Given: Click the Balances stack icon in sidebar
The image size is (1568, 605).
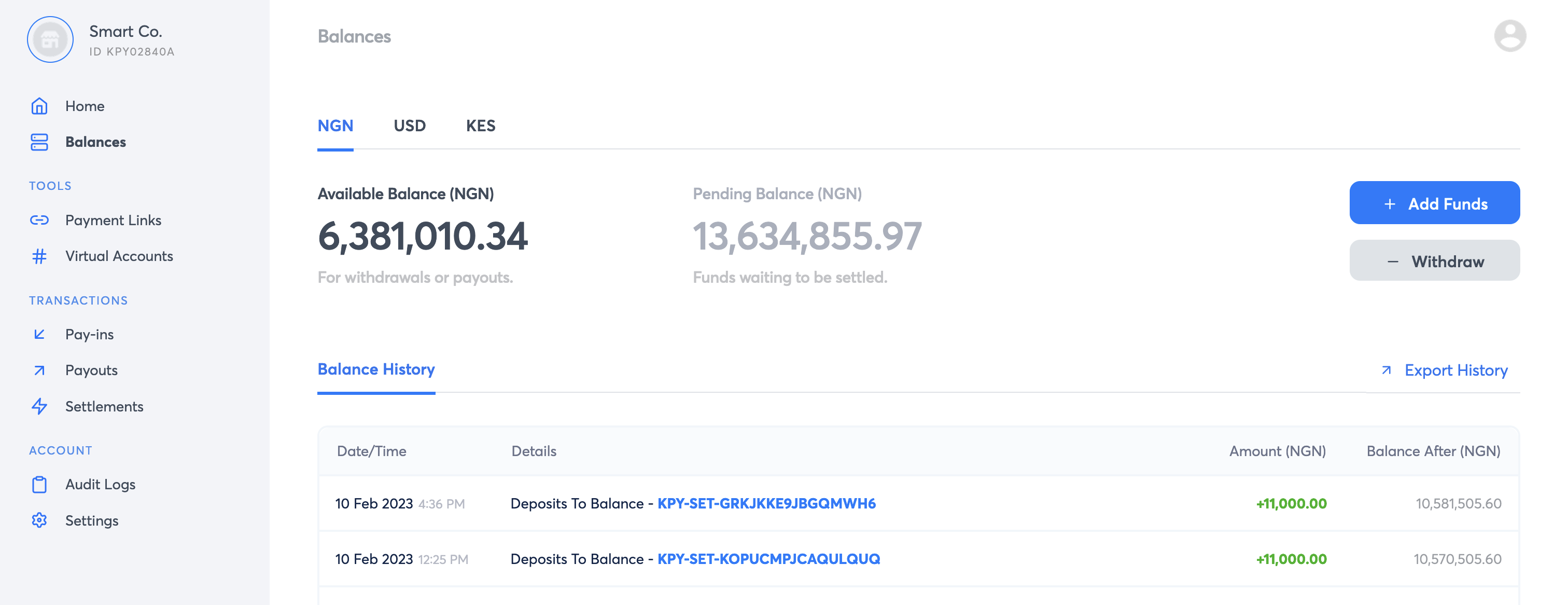Looking at the screenshot, I should [x=39, y=142].
